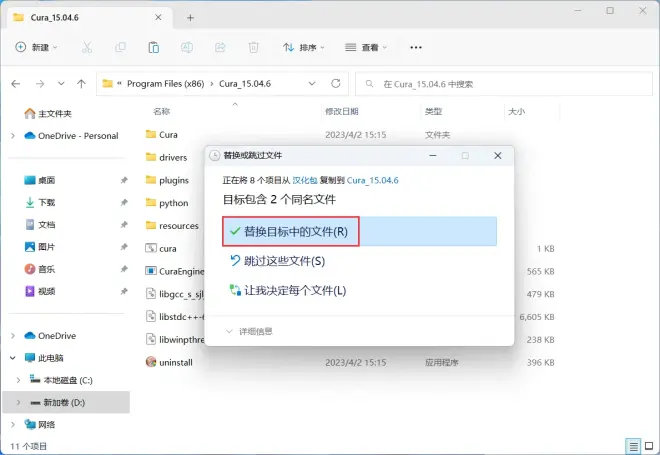Expand address bar history dropdown
The image size is (660, 455).
[x=312, y=83]
